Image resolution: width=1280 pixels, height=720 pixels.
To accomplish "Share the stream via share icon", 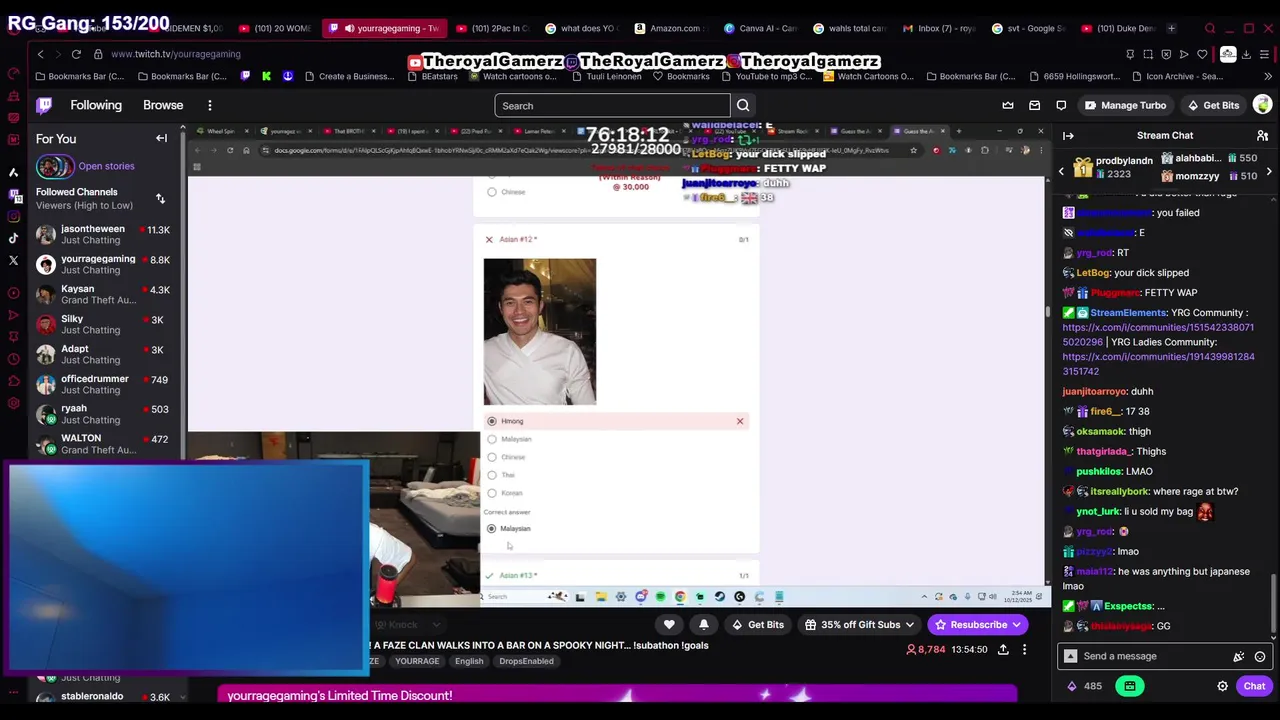I will point(1003,649).
